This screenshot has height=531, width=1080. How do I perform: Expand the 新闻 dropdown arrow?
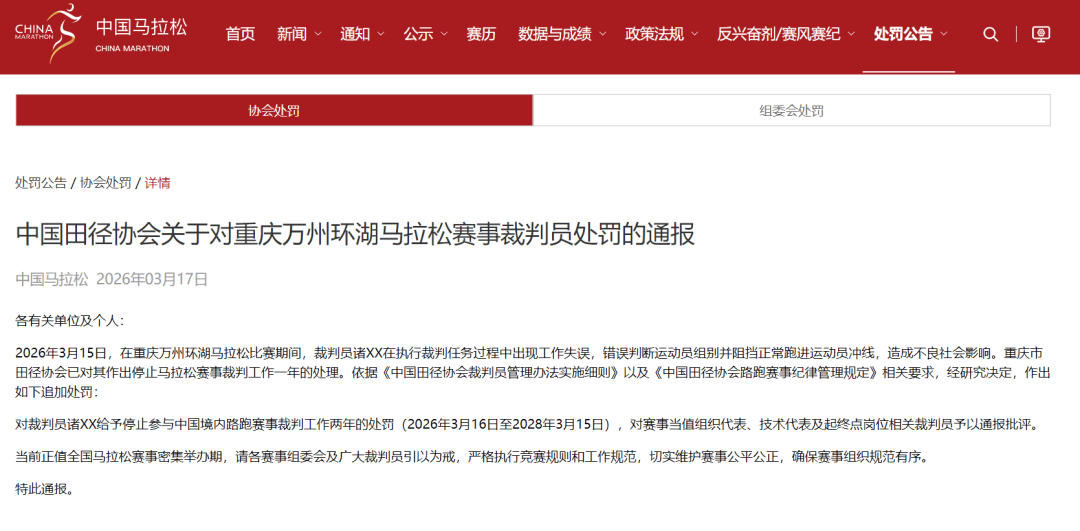tap(318, 34)
